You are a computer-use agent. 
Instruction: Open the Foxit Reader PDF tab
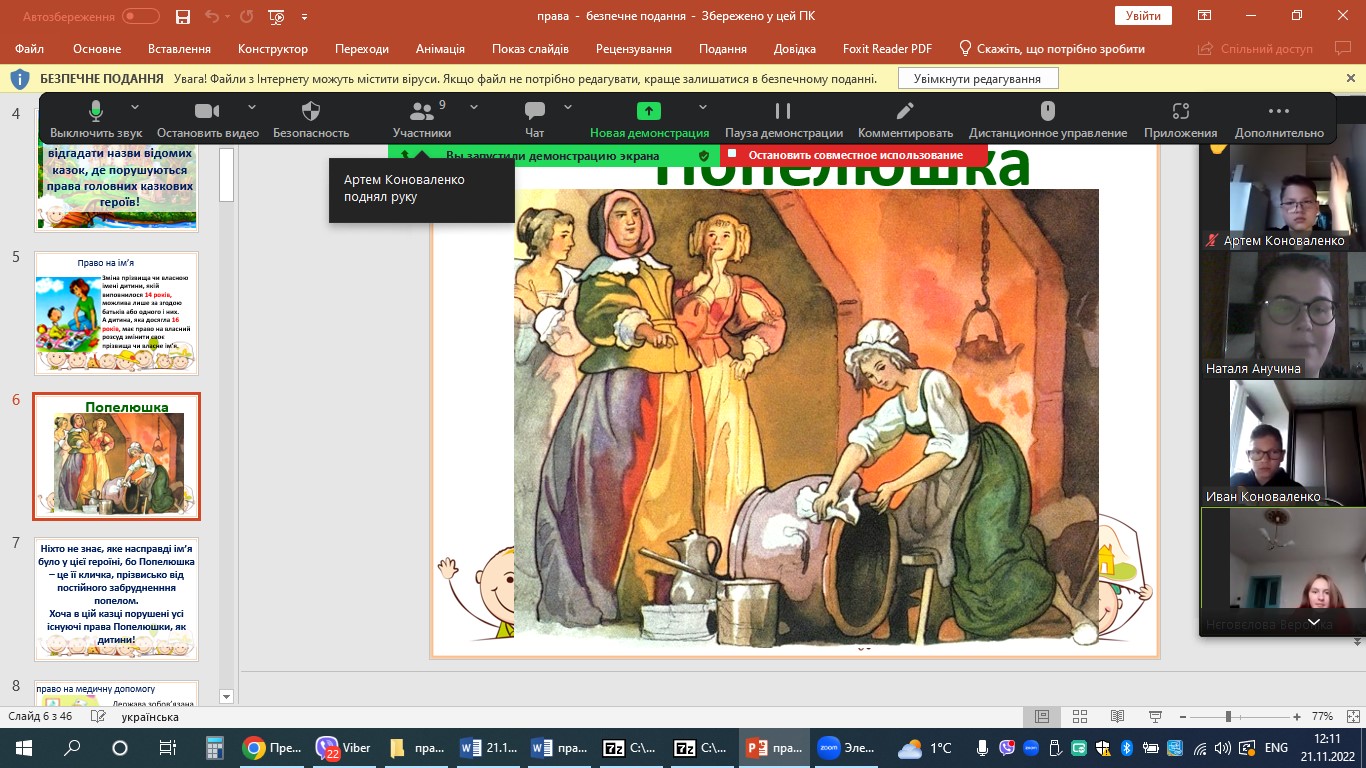click(x=885, y=48)
